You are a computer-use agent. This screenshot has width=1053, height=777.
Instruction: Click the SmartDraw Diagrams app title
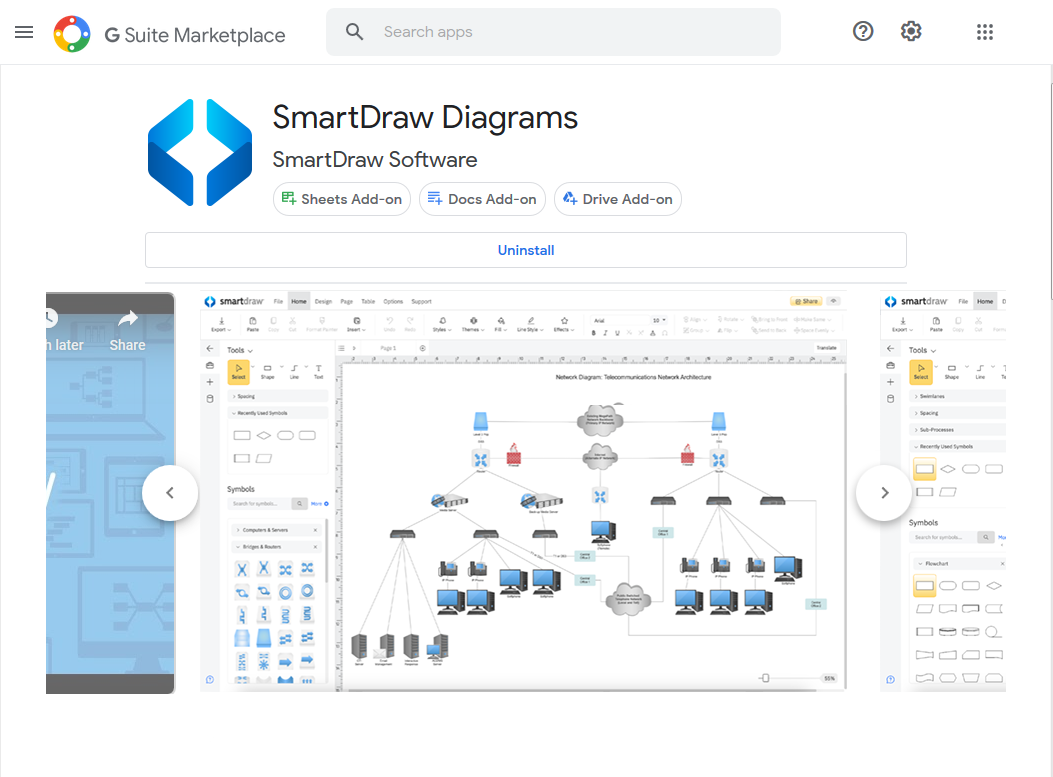pos(425,118)
